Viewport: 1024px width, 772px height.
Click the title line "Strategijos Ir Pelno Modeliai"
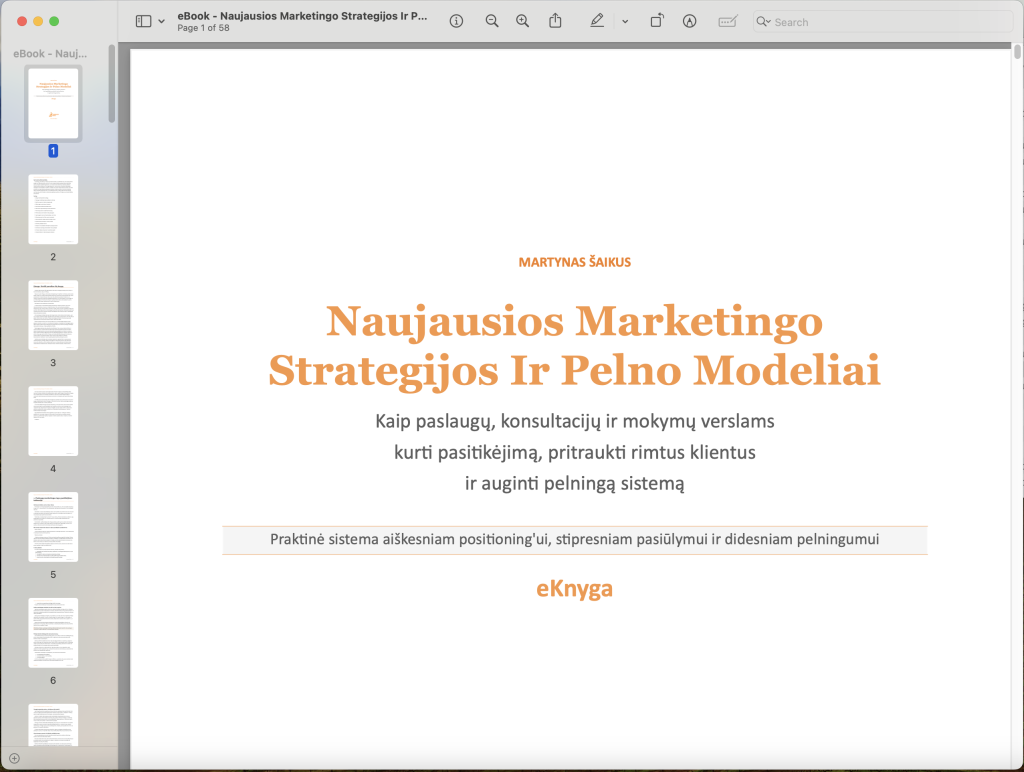pos(575,370)
